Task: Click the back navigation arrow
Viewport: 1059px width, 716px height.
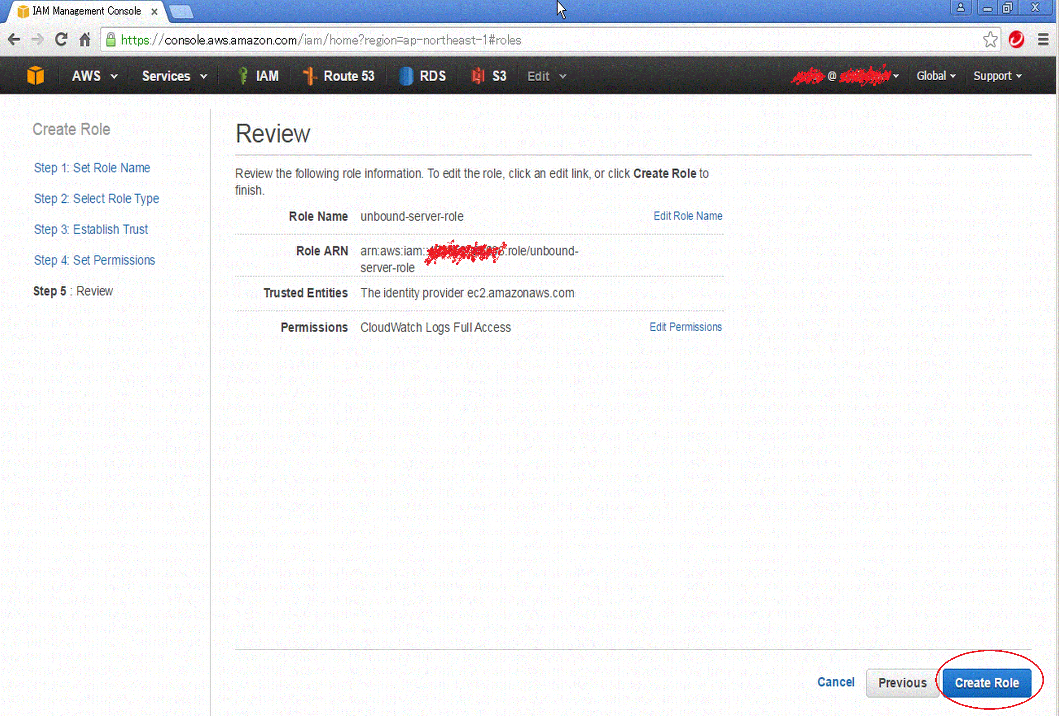Action: point(14,39)
